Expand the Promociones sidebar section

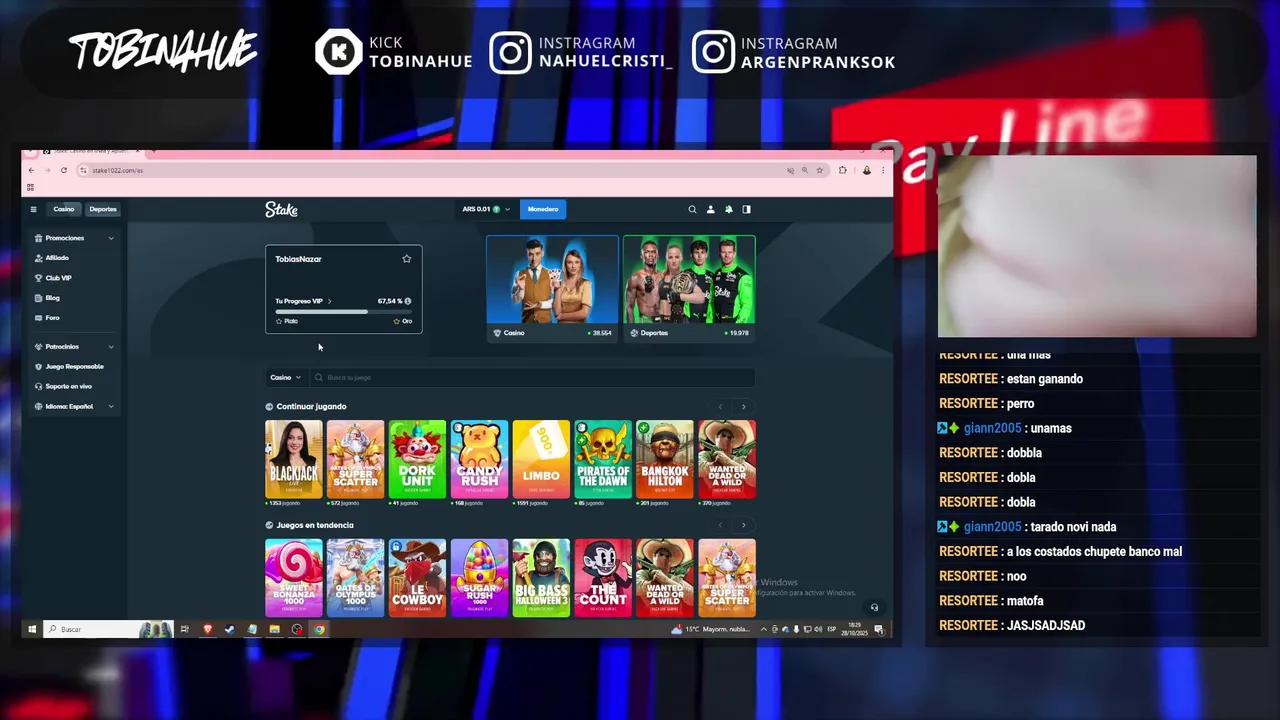pos(74,238)
